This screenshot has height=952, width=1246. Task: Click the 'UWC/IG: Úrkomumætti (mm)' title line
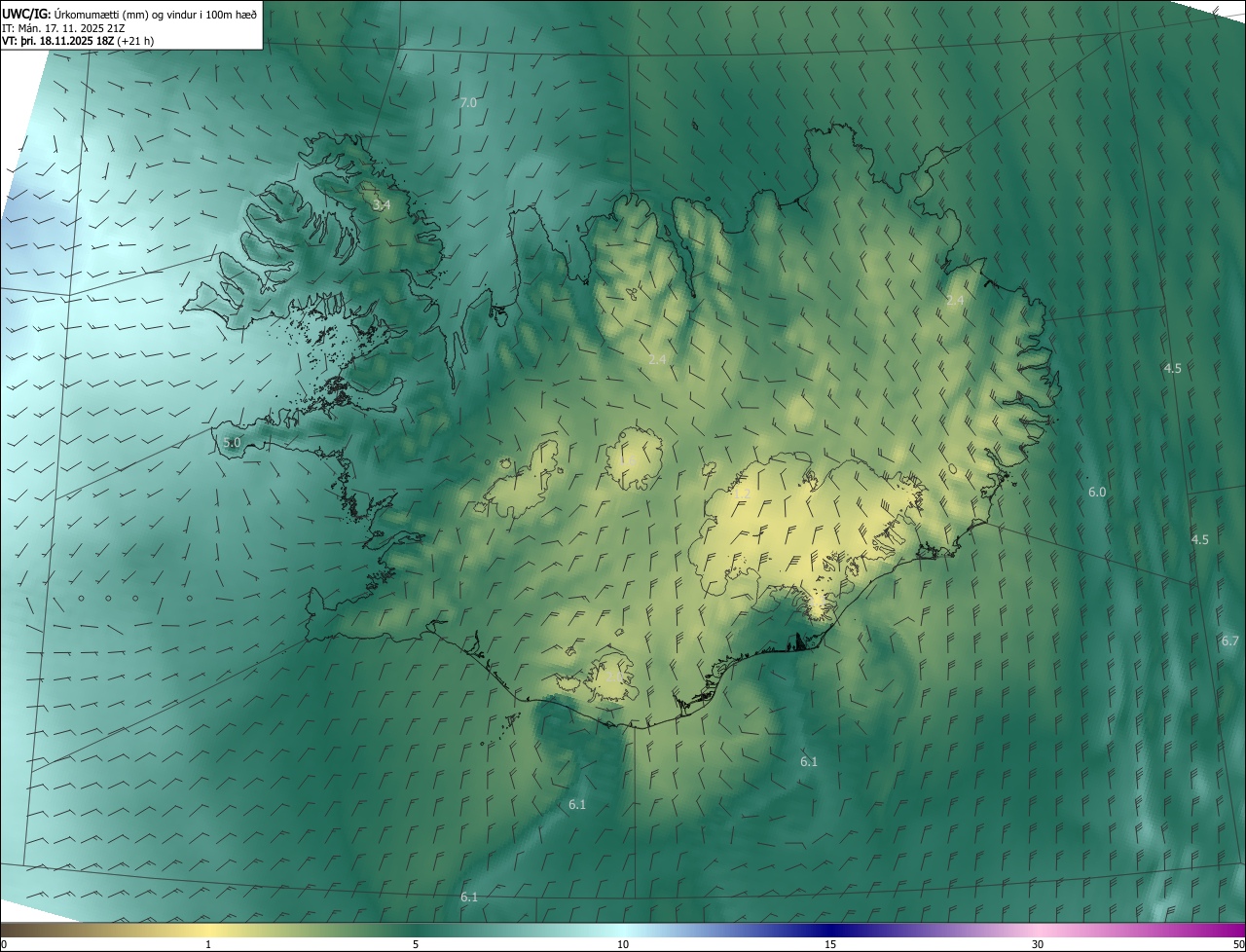[129, 14]
